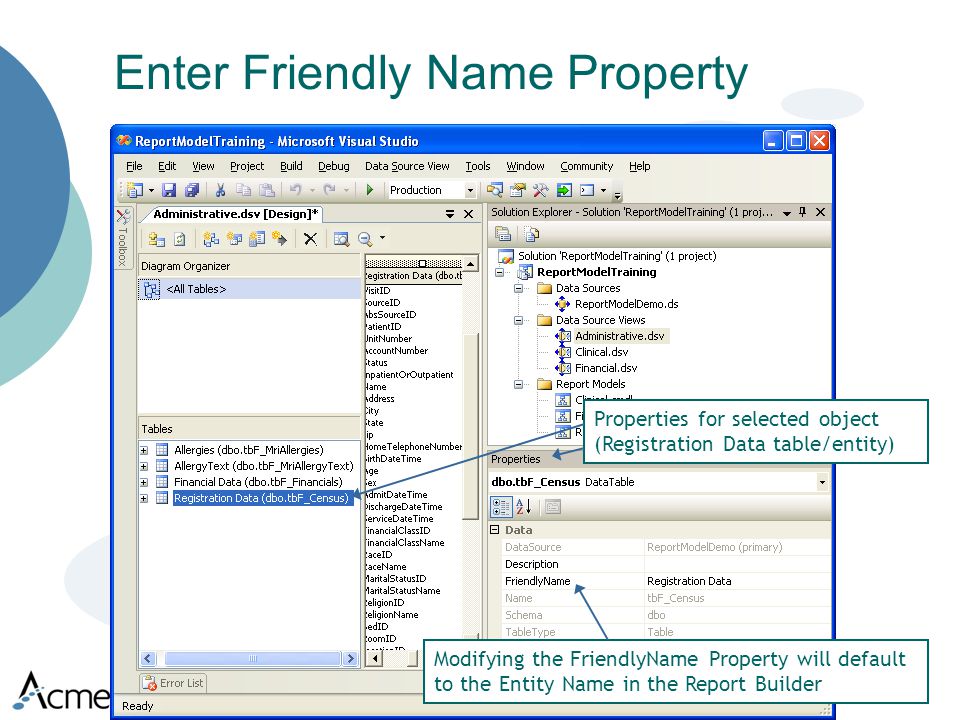This screenshot has width=960, height=720.
Task: Open the Zoom level dropdown arrow
Action: [x=383, y=238]
